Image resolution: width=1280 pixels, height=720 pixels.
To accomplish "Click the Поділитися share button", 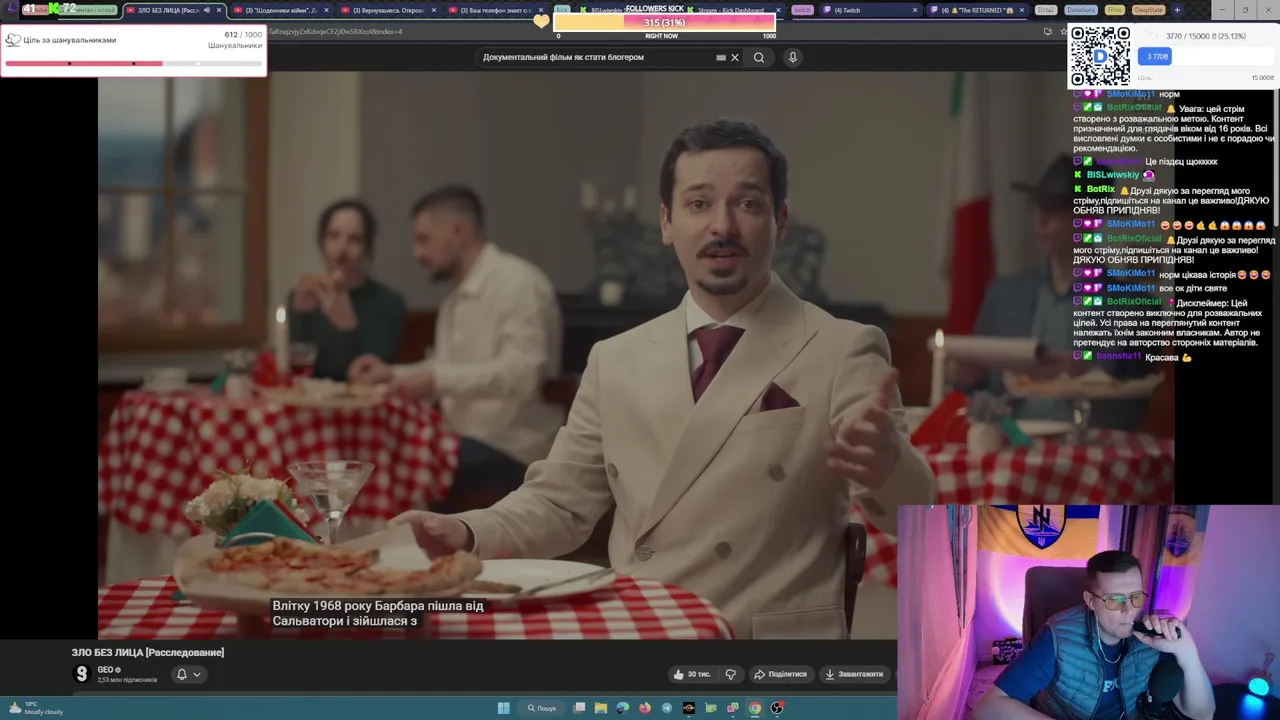I will (780, 674).
